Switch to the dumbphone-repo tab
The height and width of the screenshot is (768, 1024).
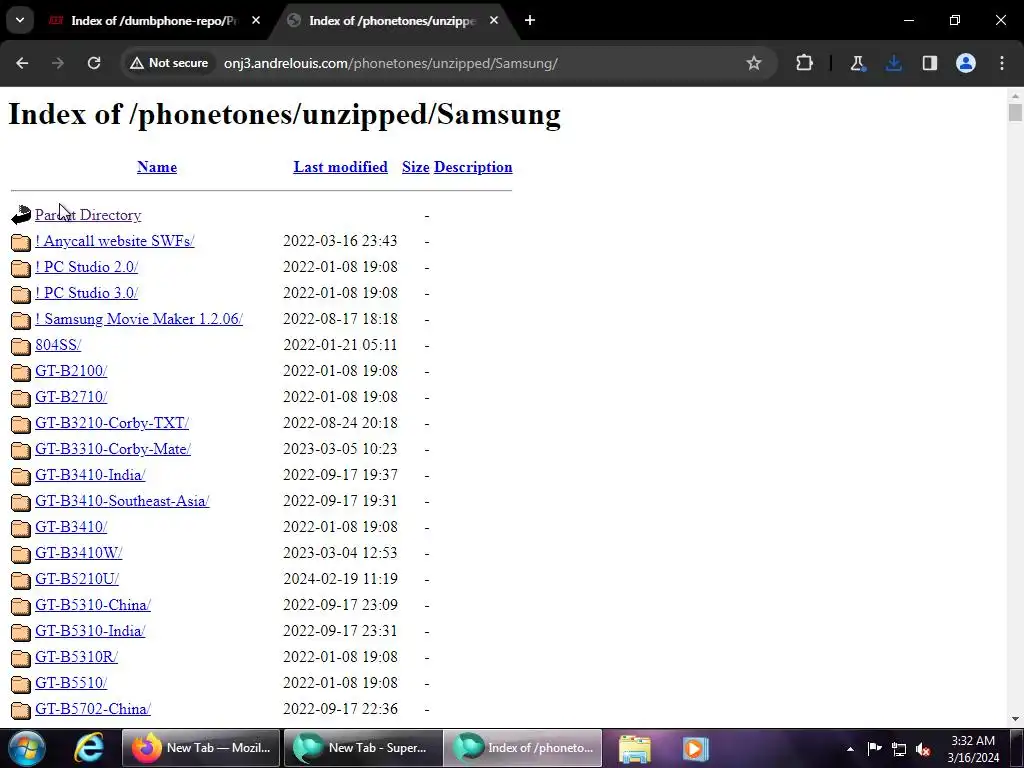pyautogui.click(x=153, y=21)
